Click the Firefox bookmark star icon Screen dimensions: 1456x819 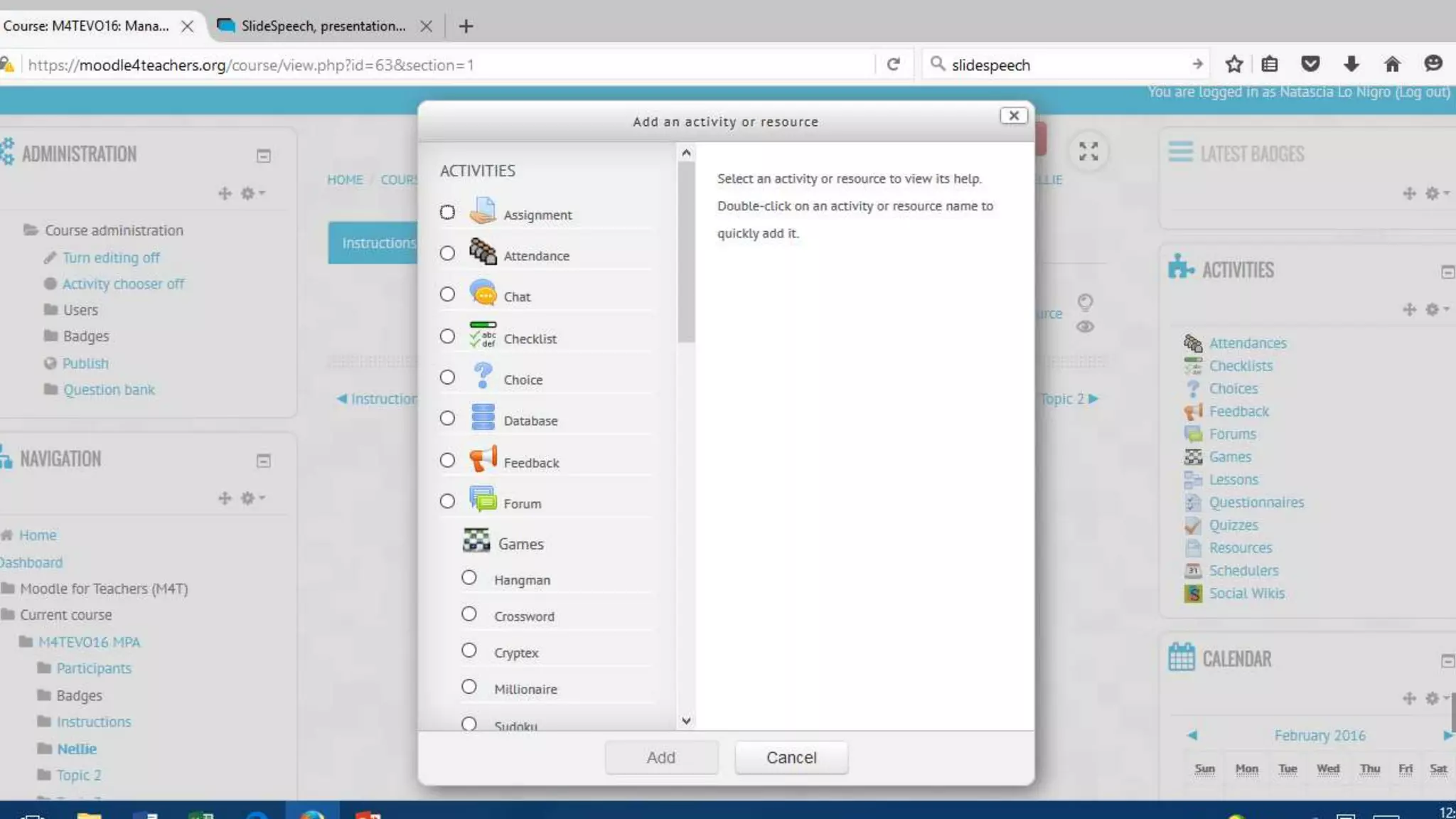pos(1234,65)
